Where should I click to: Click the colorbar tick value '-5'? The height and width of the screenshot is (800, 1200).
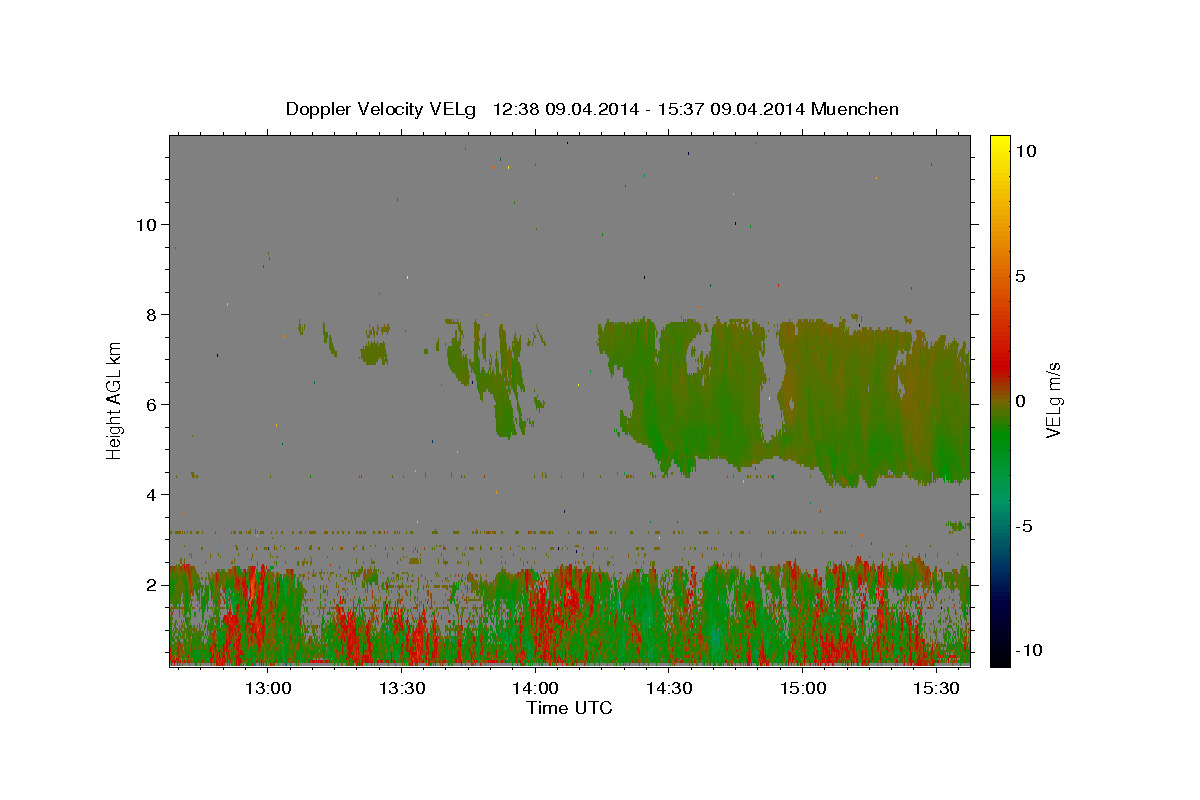[1024, 526]
